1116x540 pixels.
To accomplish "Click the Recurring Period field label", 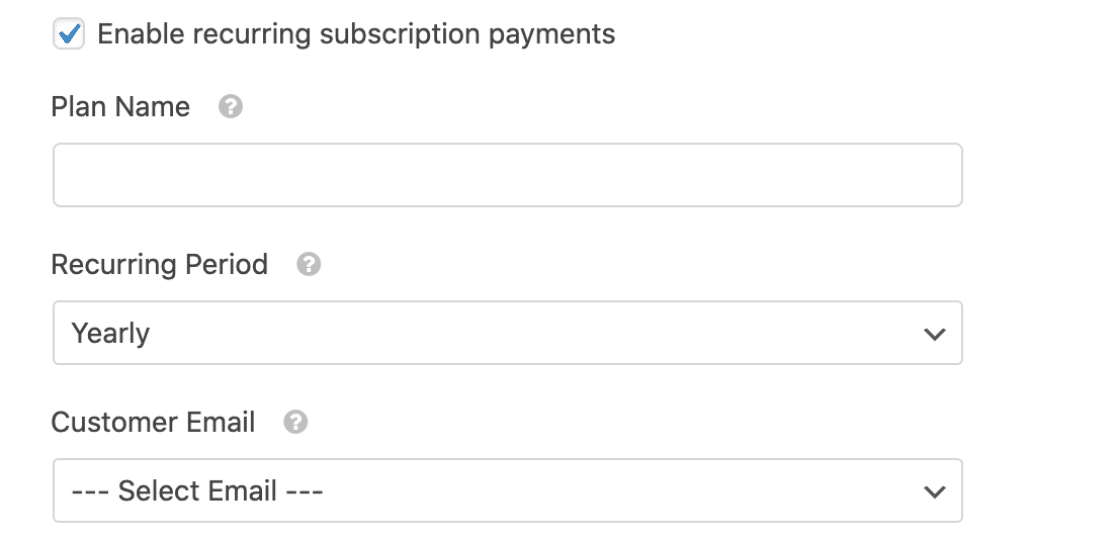I will (159, 264).
